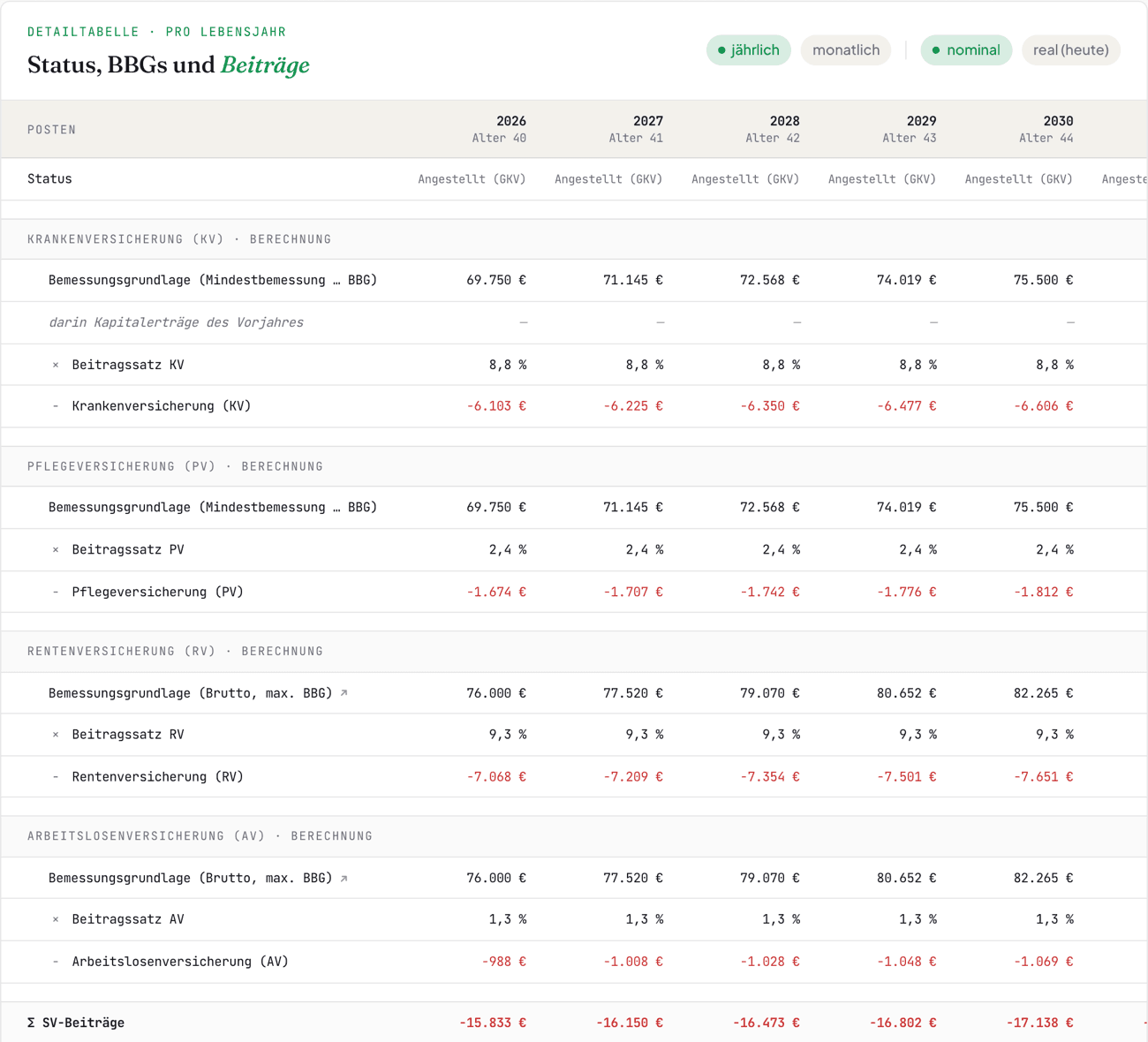Switch to monatlich view
Viewport: 1148px width, 1042px height.
pyautogui.click(x=846, y=50)
